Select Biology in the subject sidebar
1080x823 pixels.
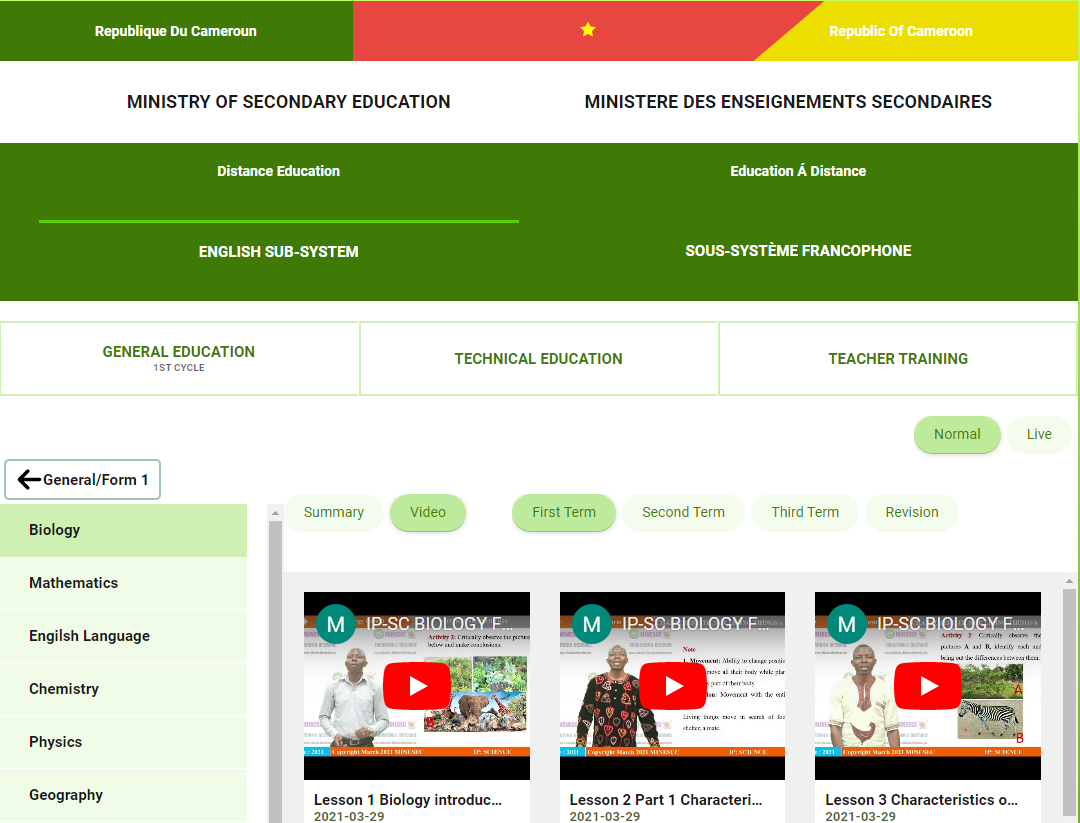(123, 529)
